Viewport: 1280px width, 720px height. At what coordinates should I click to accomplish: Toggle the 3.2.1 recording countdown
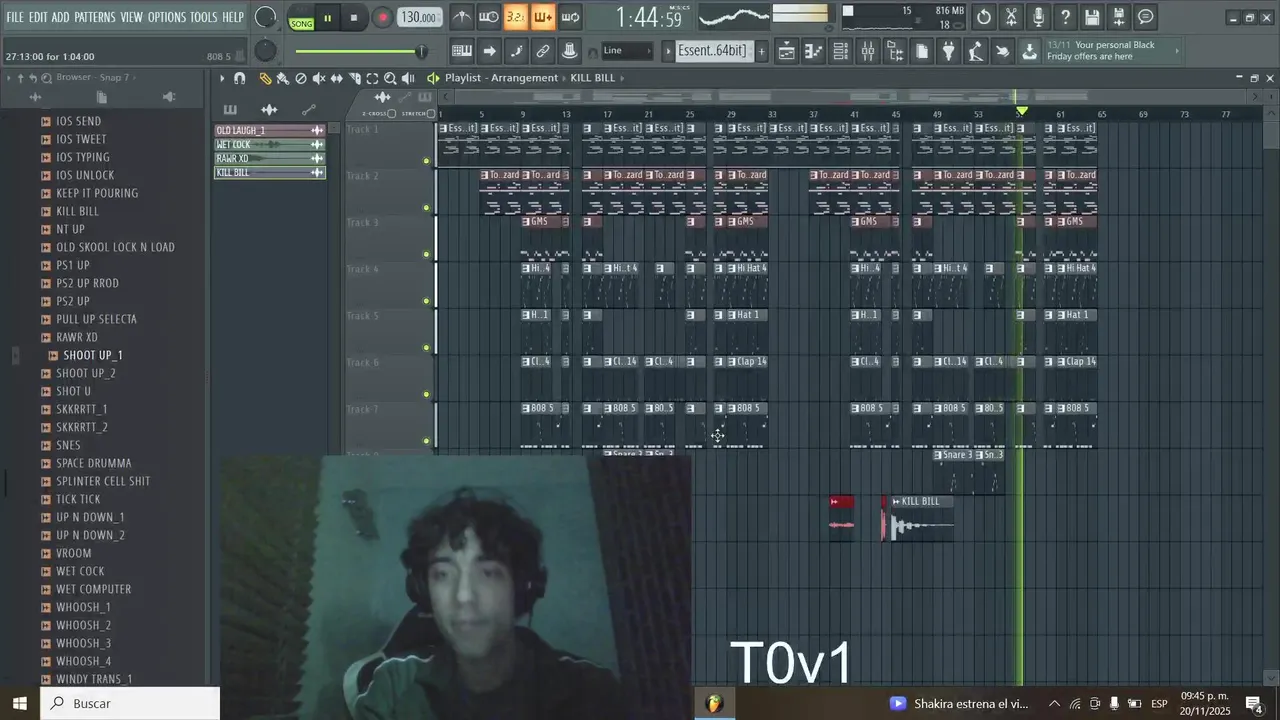(516, 17)
